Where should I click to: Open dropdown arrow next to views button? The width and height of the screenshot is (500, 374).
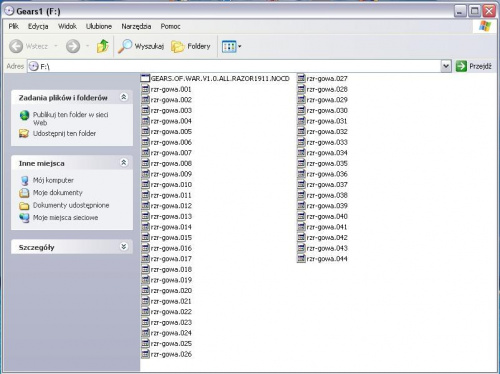[240, 47]
